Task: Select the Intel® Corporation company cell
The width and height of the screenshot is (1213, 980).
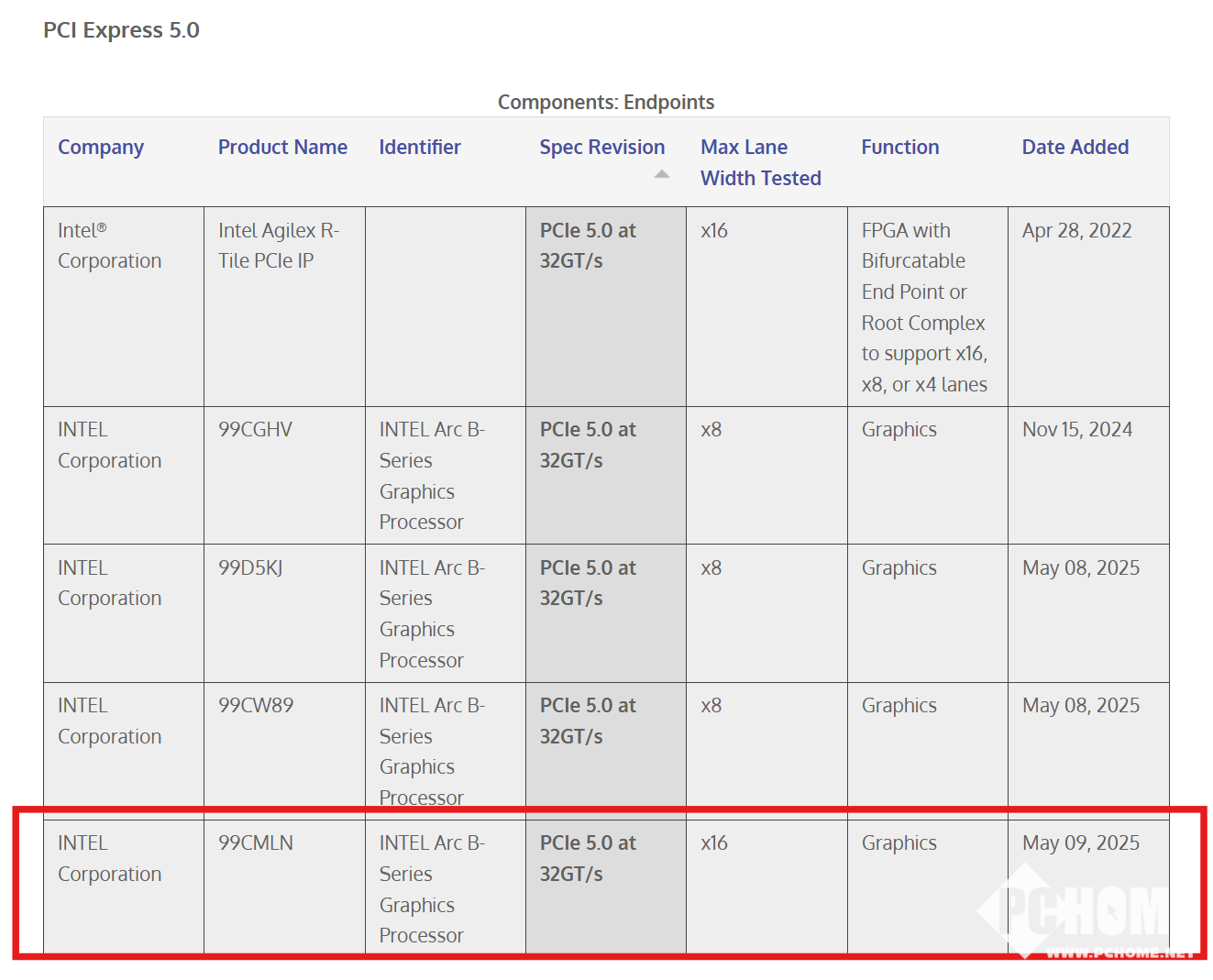Action: [124, 306]
